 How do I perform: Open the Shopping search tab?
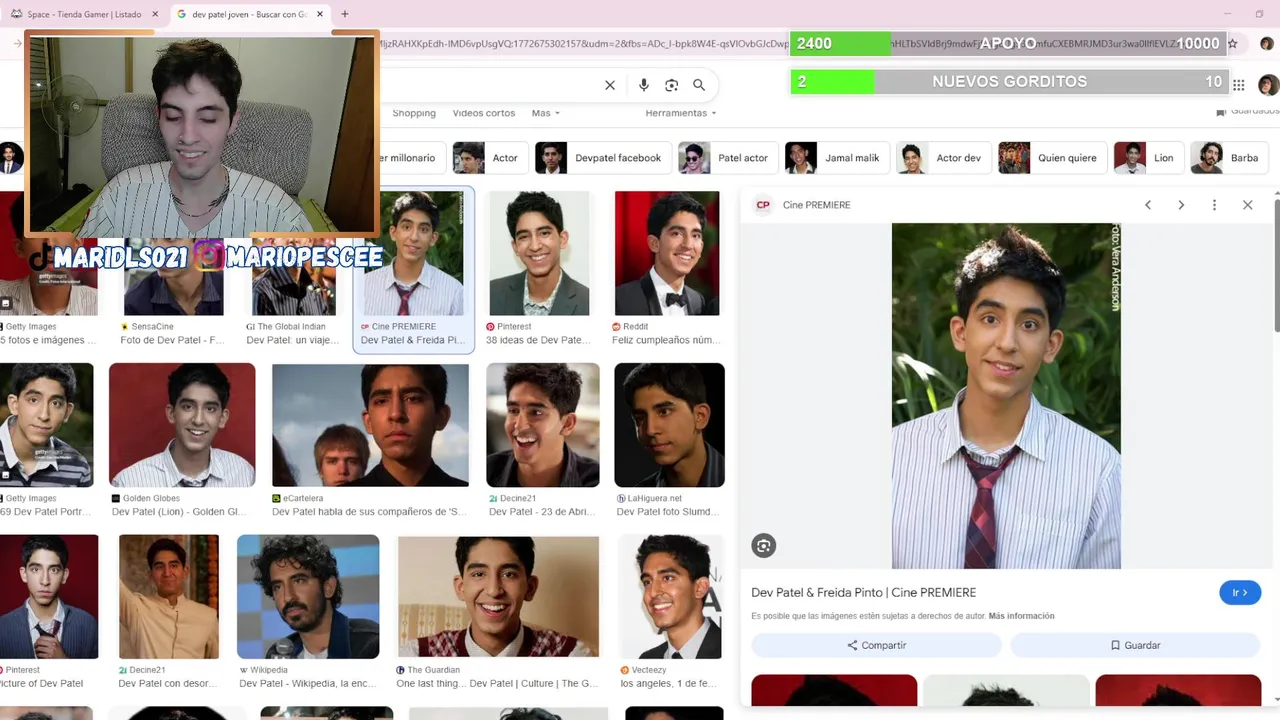tap(414, 113)
